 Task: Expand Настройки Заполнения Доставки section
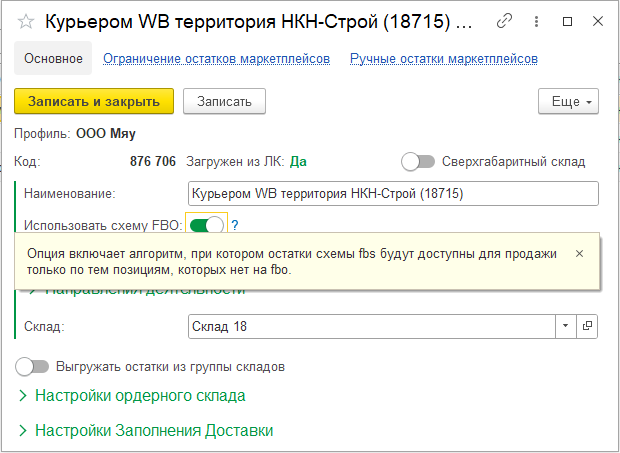pos(146,430)
